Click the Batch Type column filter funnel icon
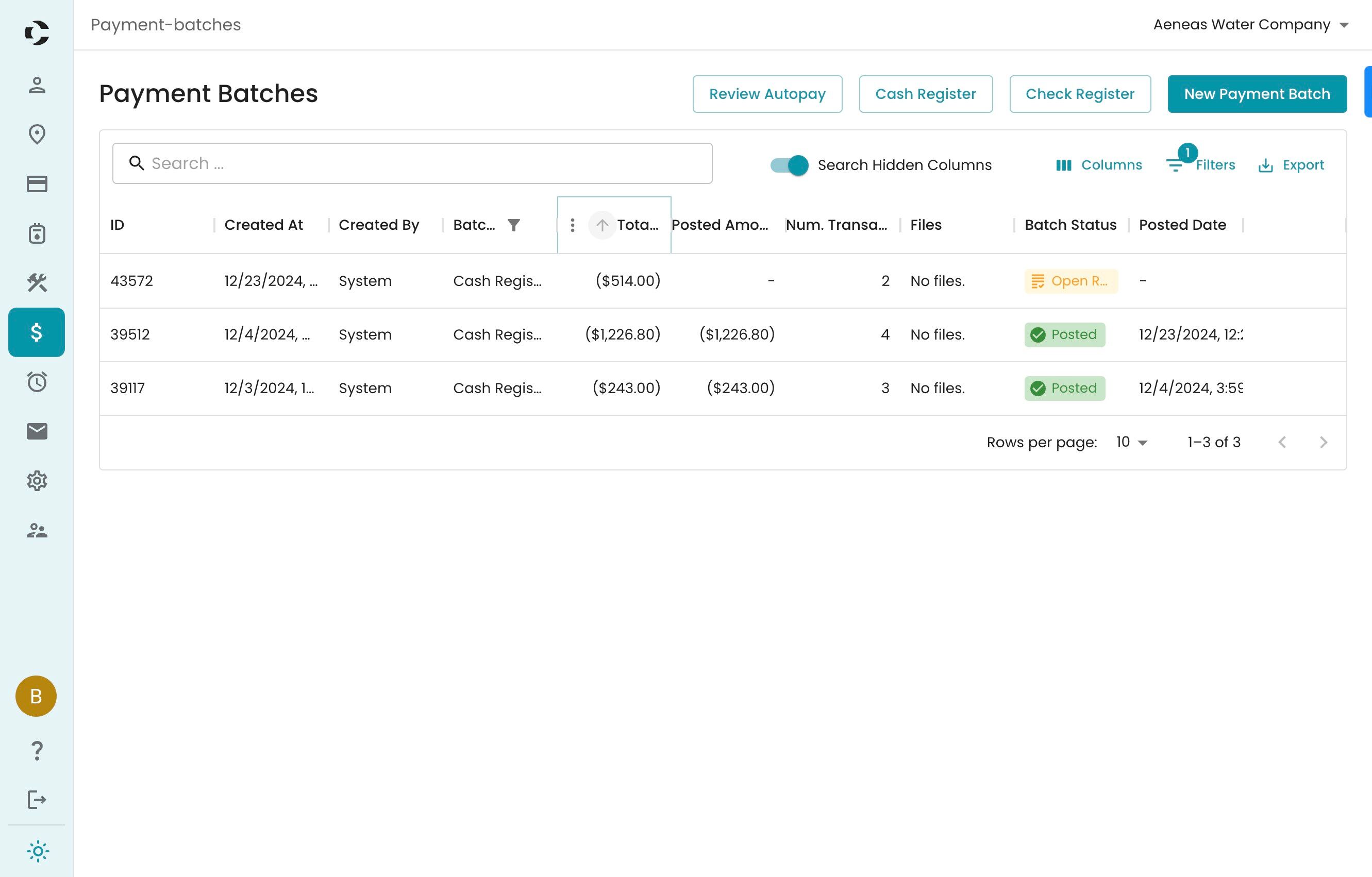 tap(513, 225)
